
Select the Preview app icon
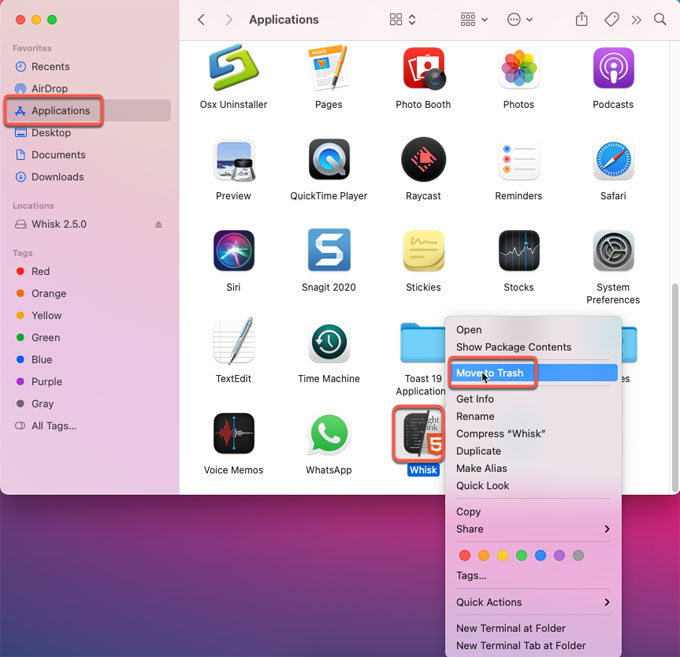233,160
